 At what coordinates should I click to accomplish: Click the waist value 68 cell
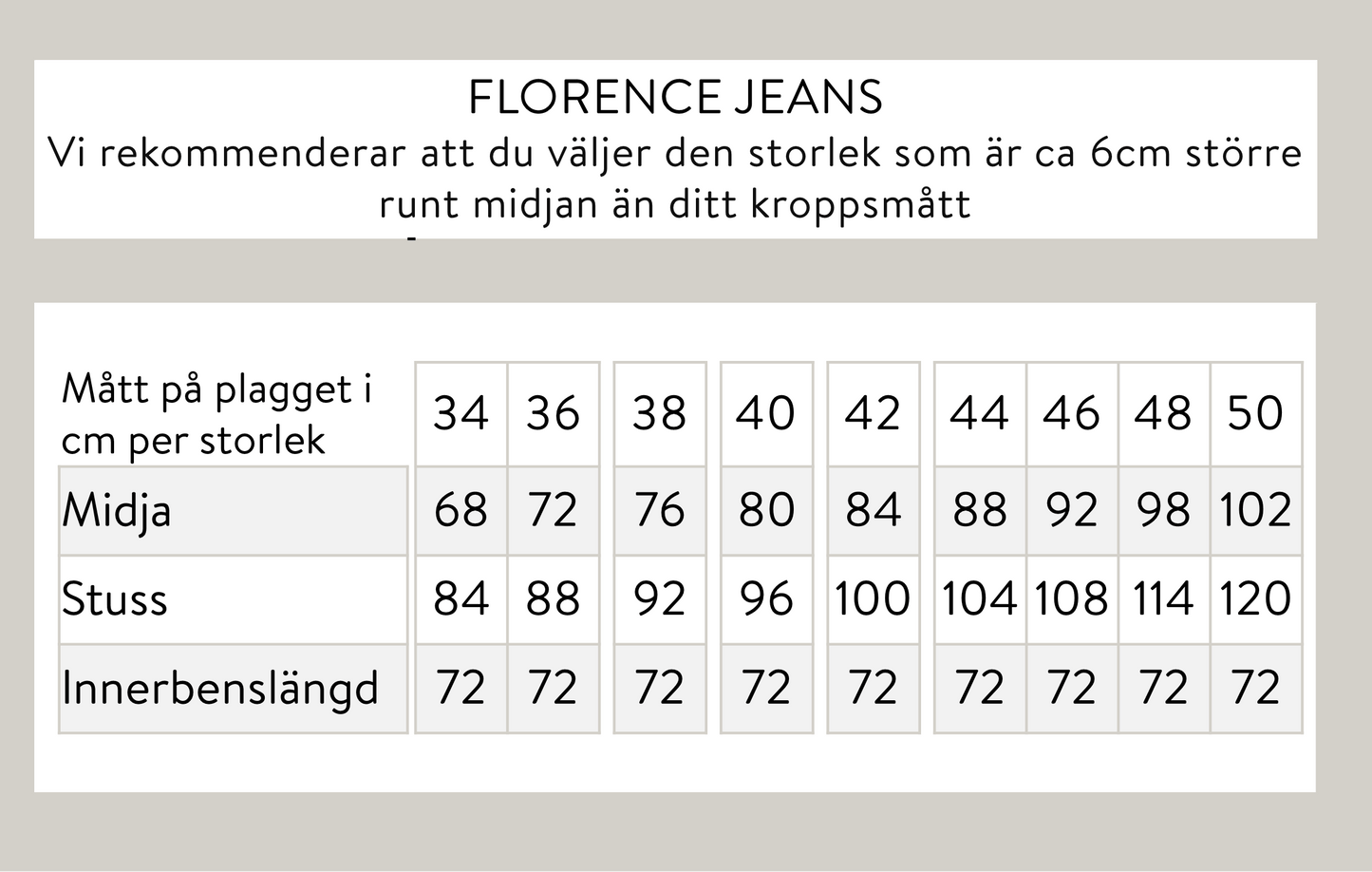tap(460, 510)
